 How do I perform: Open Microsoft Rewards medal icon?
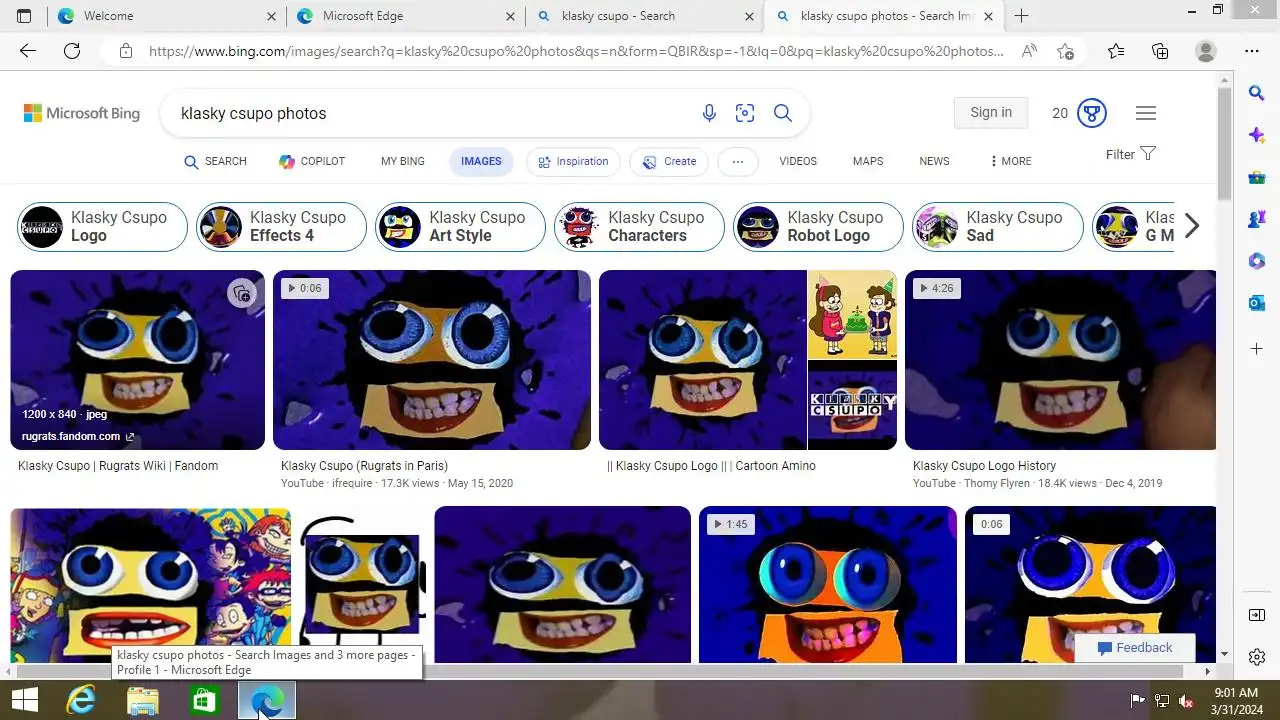tap(1092, 113)
